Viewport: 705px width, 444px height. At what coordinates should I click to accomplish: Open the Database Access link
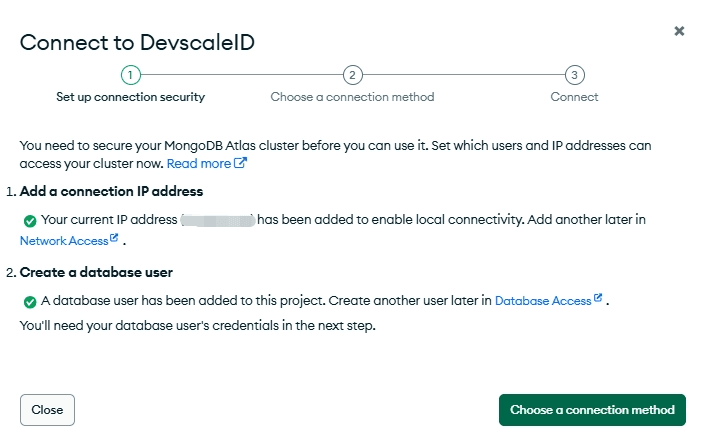tap(543, 301)
